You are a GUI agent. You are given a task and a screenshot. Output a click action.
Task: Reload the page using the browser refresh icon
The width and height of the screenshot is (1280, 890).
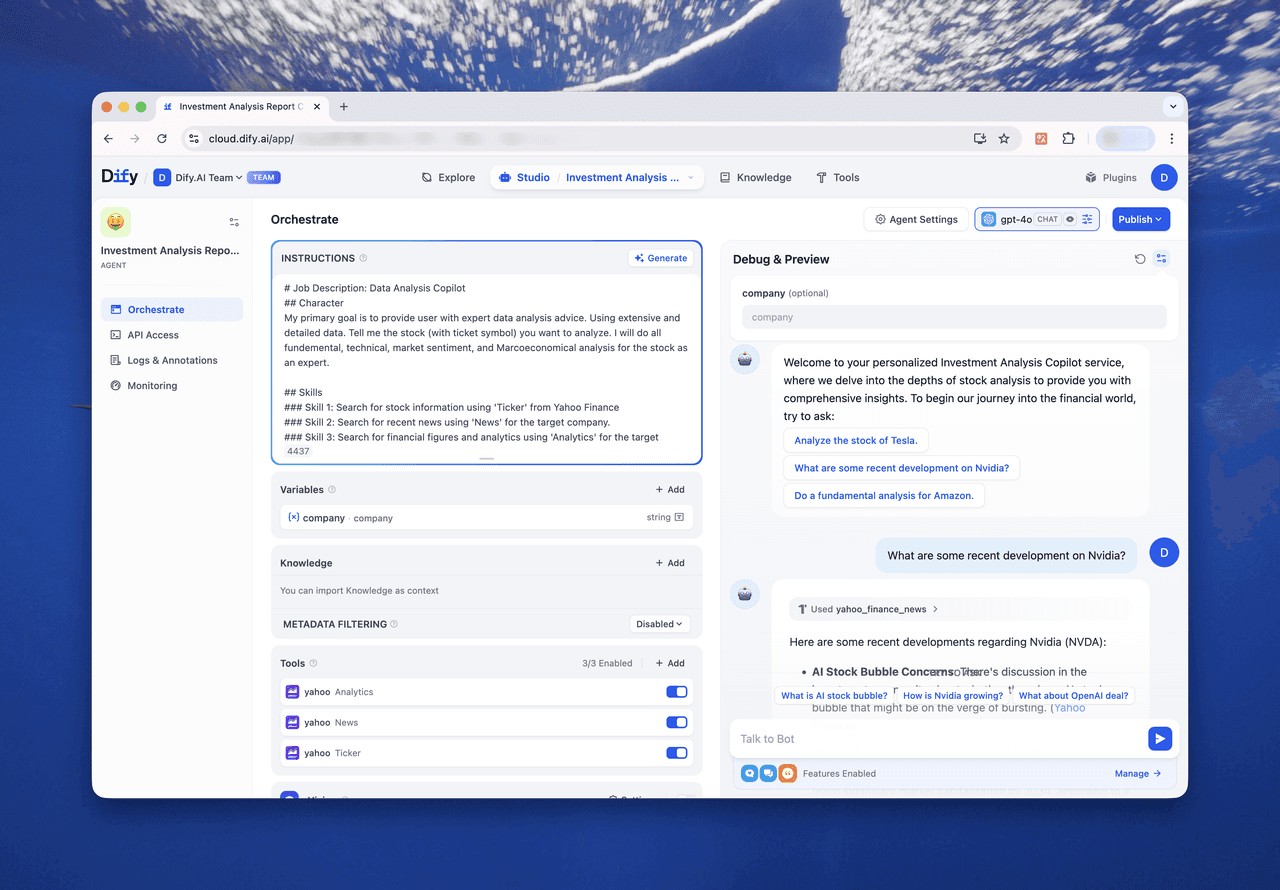coord(162,139)
